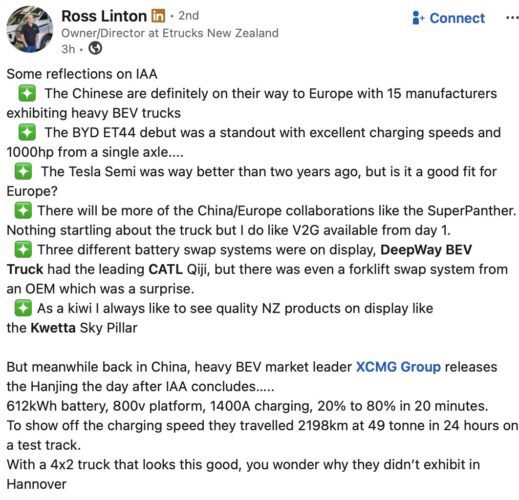
Task: Click green sparkle icon before 'There will be more'
Action: click(x=23, y=211)
